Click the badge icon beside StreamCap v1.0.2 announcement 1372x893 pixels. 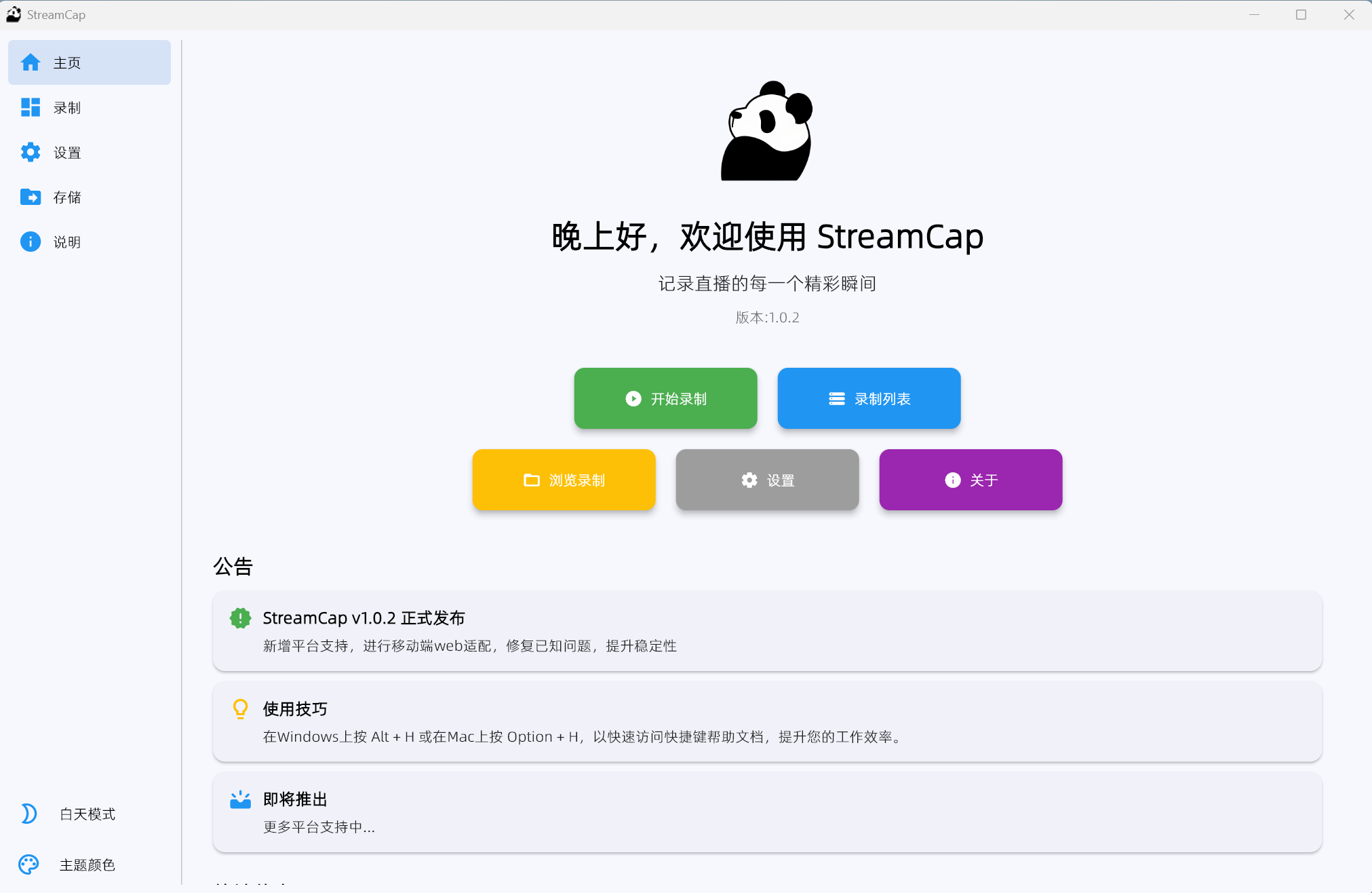point(240,617)
